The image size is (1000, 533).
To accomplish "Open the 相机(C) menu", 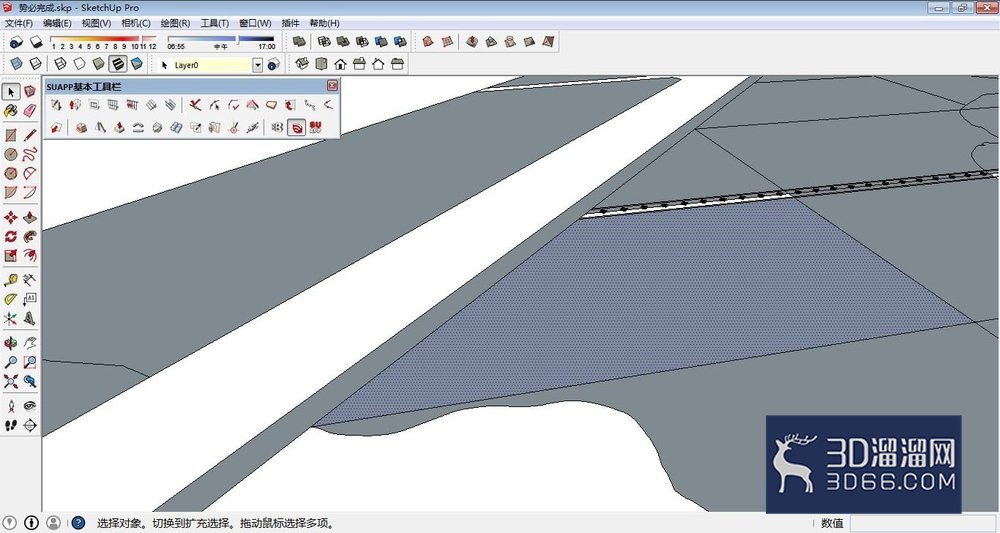I will (x=136, y=23).
